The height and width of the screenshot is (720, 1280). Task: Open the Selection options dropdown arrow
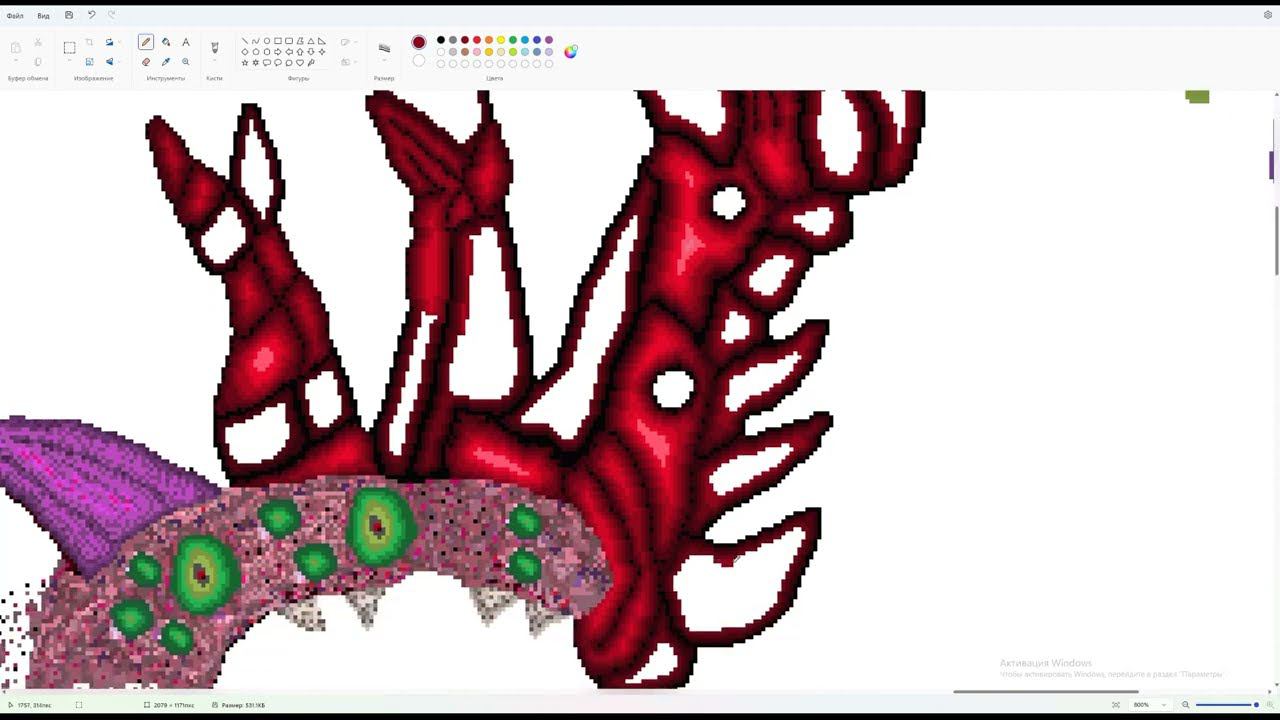click(x=69, y=62)
